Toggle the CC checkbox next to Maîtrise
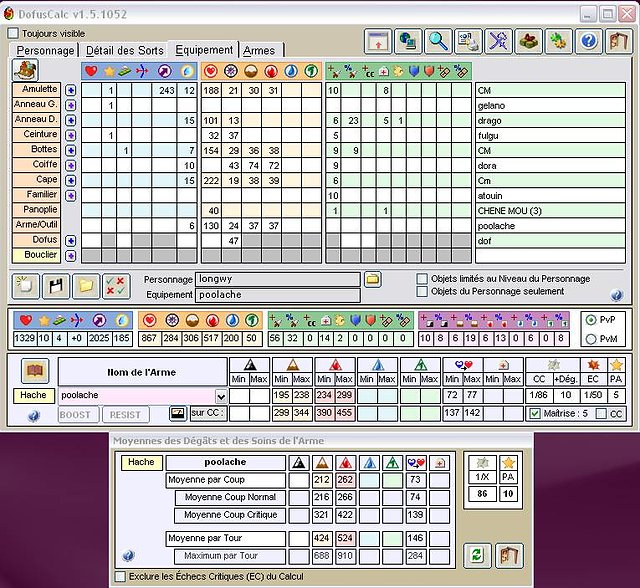 pyautogui.click(x=601, y=414)
